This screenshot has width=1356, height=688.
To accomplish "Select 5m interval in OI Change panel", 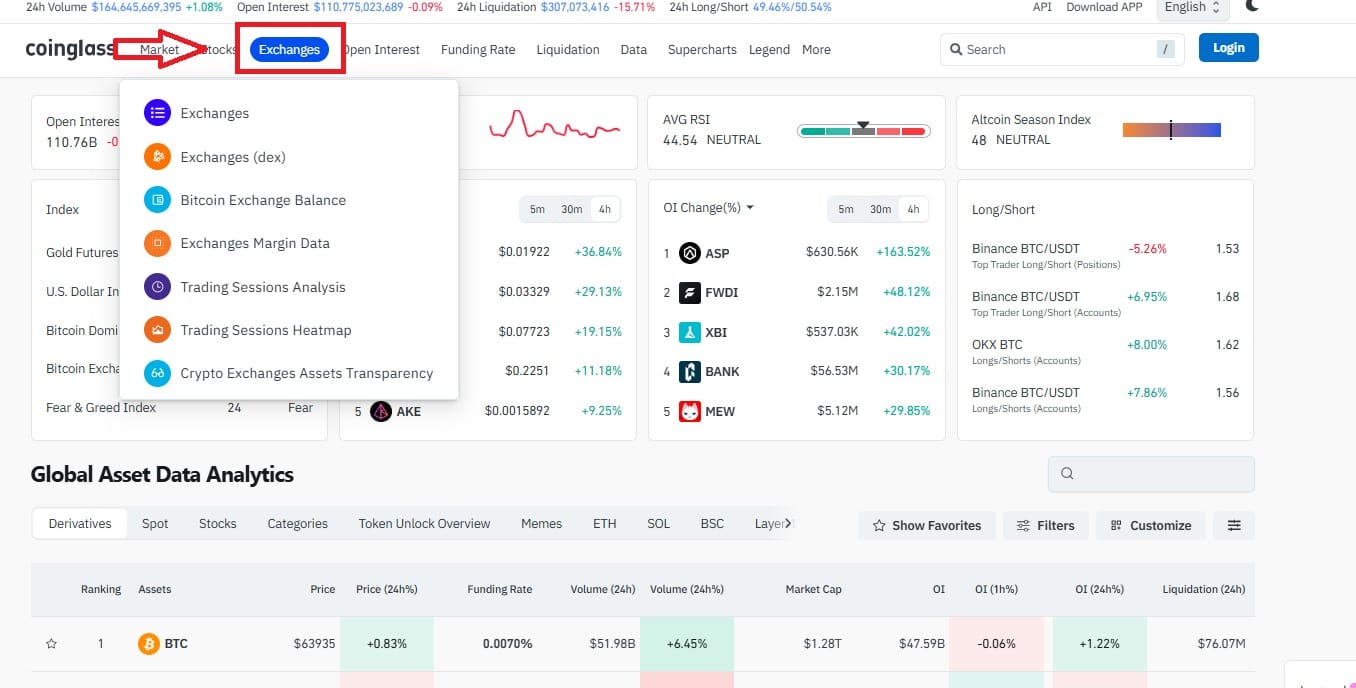I will [846, 209].
